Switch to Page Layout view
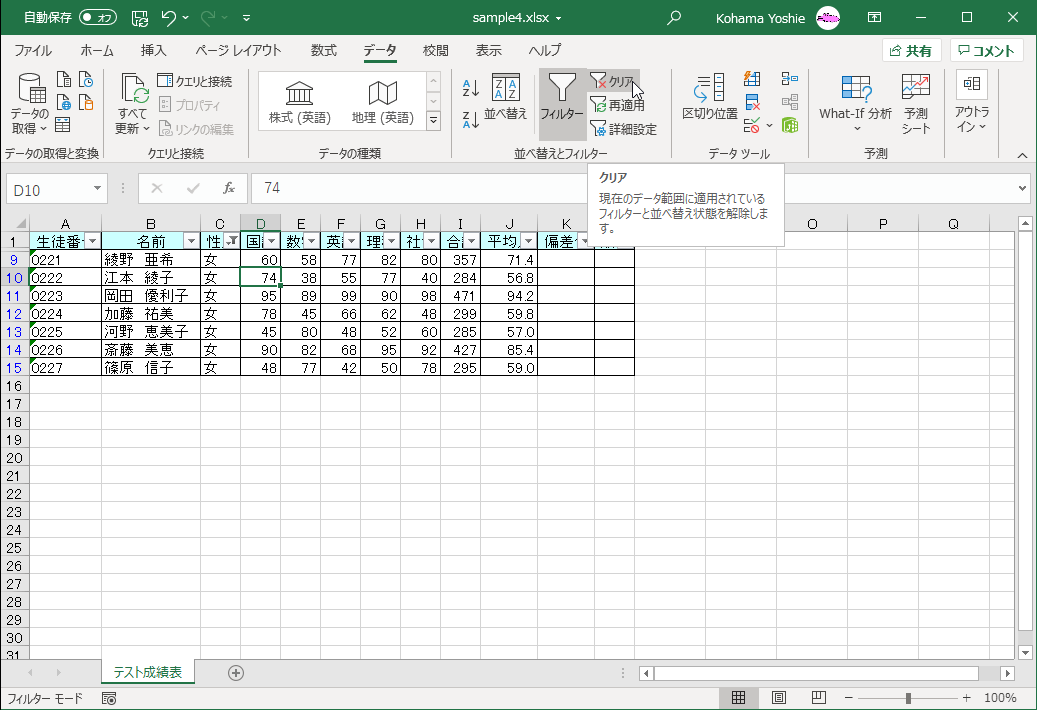 pos(779,698)
